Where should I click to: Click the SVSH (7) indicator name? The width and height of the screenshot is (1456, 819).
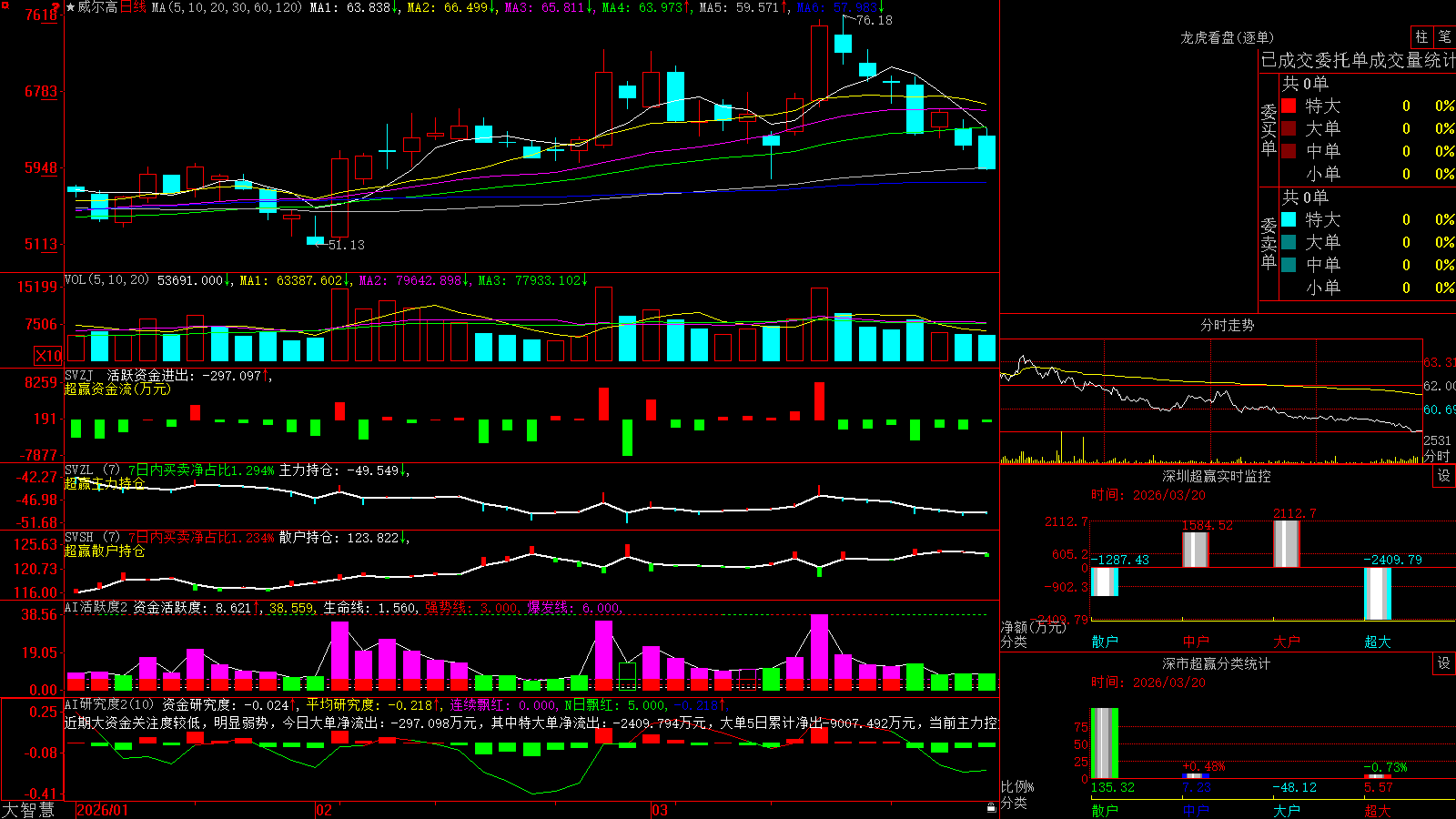click(92, 538)
